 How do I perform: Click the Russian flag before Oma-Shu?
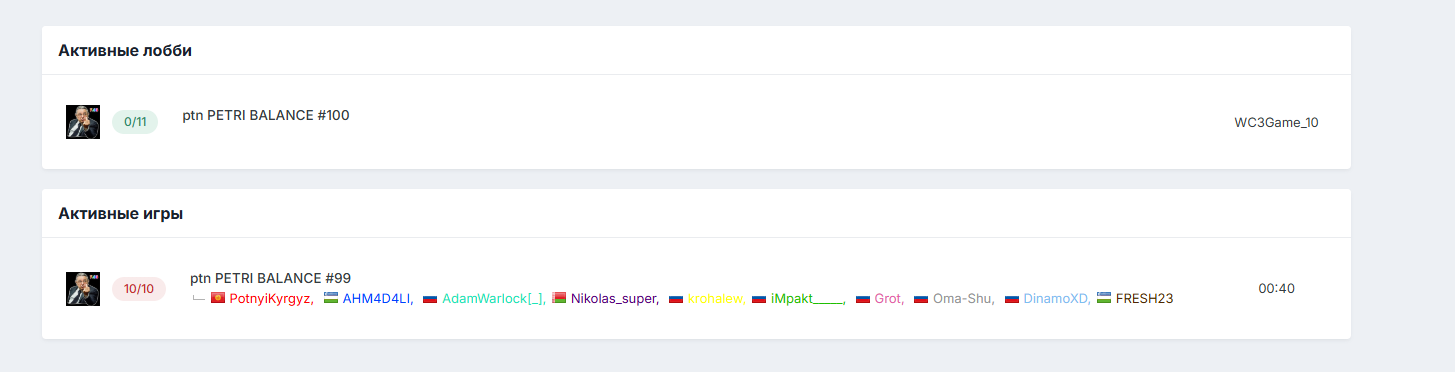921,298
